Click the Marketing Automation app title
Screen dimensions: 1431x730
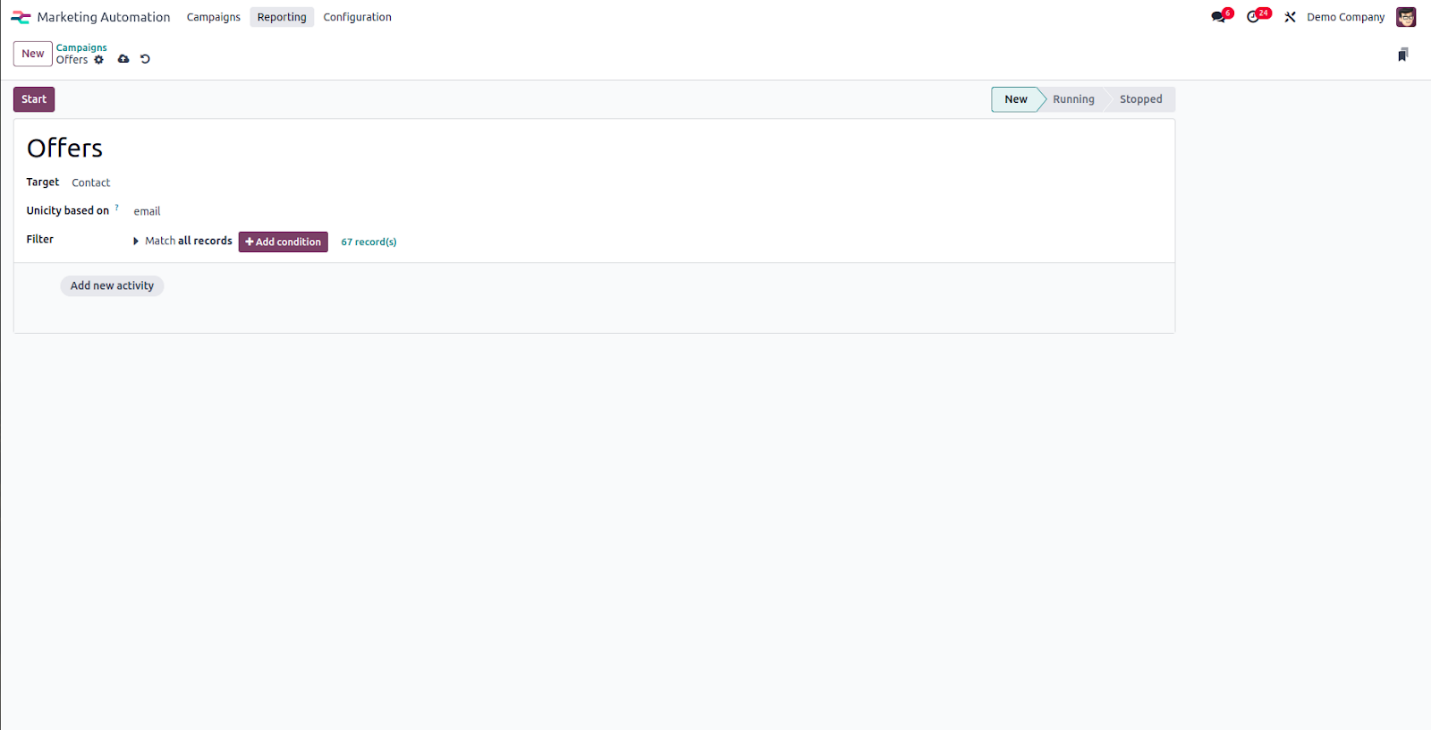[104, 17]
